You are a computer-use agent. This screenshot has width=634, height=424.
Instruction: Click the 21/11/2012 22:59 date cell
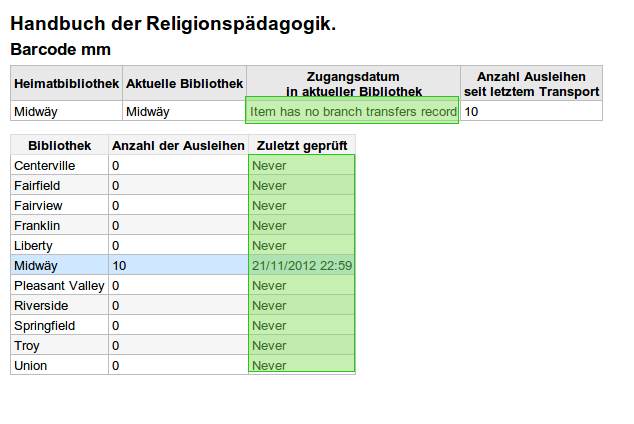301,265
